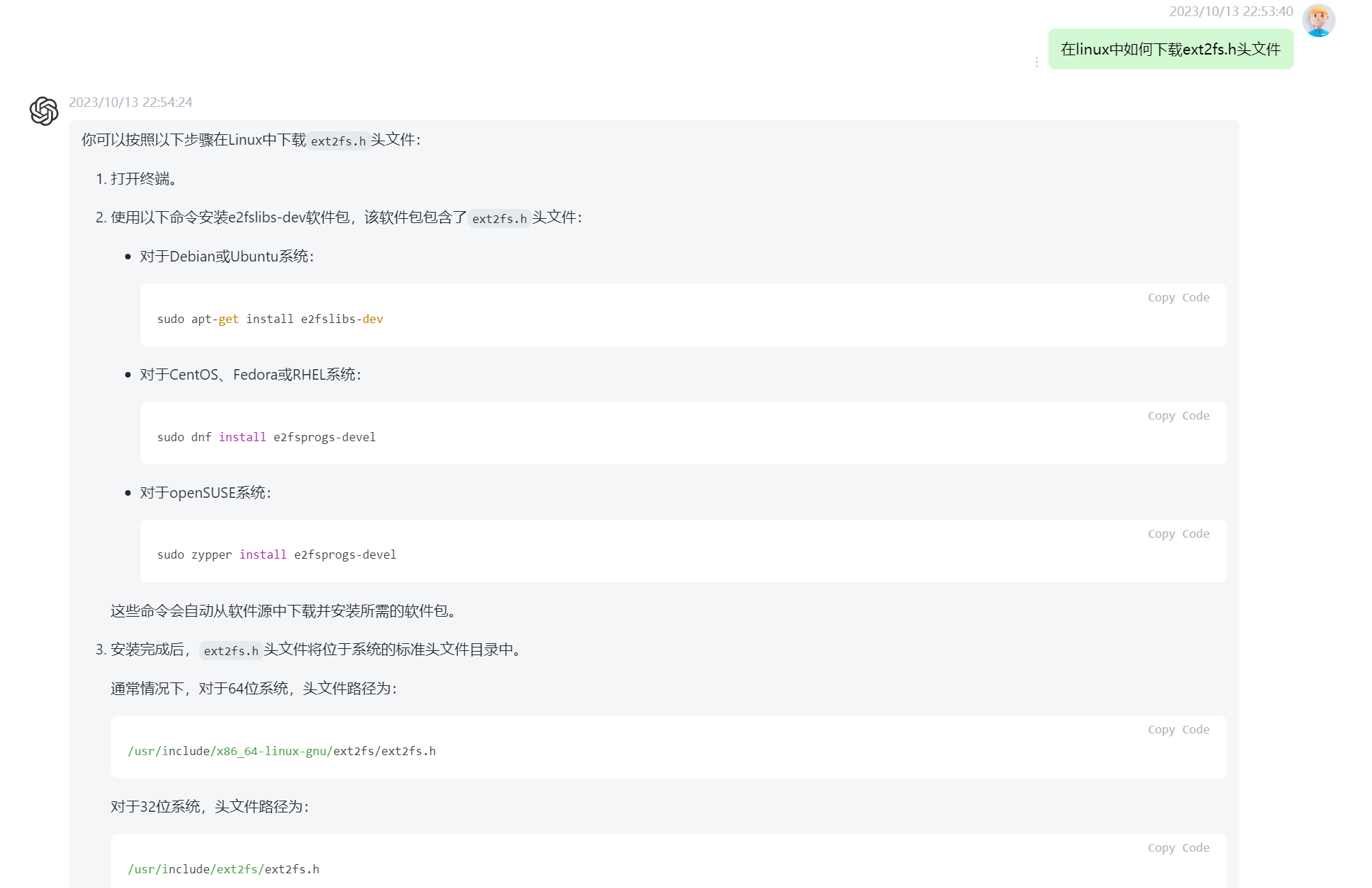Click the 22:53:40 user message timestamp
The width and height of the screenshot is (1372, 888).
point(1231,11)
